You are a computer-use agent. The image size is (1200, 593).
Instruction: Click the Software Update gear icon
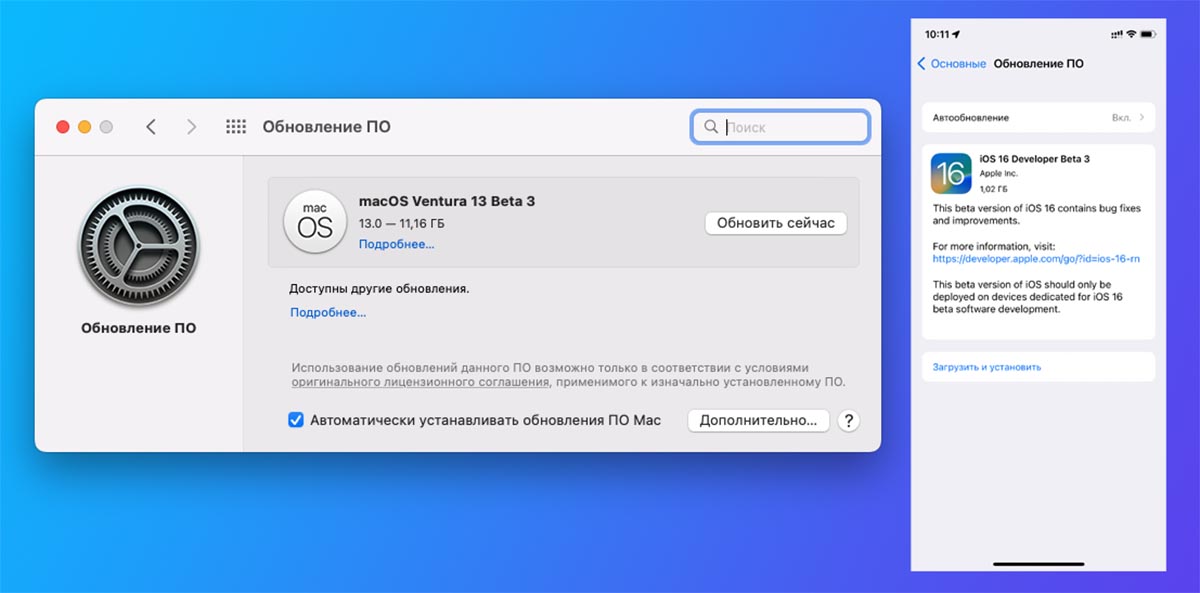point(138,246)
